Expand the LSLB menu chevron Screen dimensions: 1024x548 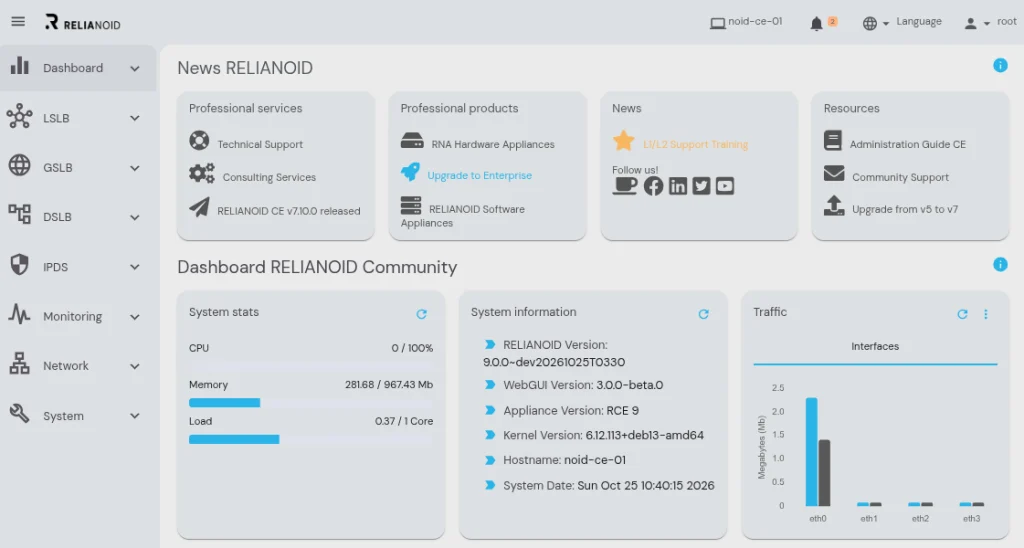(135, 118)
